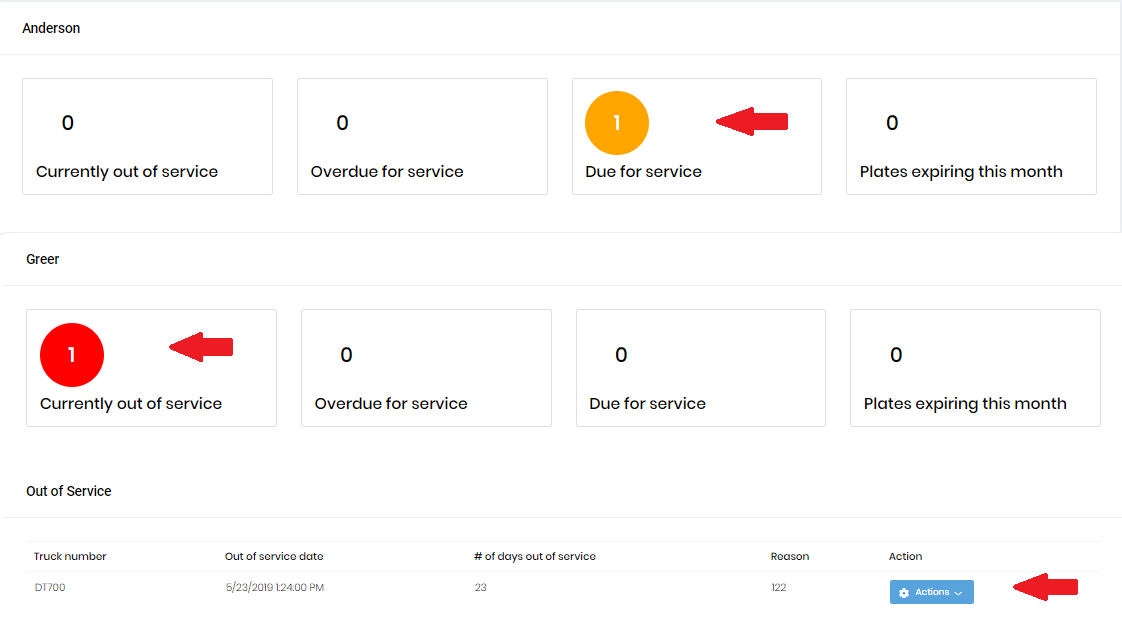Click the 5/23/2019 1:24:00 PM date cell
The width and height of the screenshot is (1122, 617).
[x=275, y=587]
